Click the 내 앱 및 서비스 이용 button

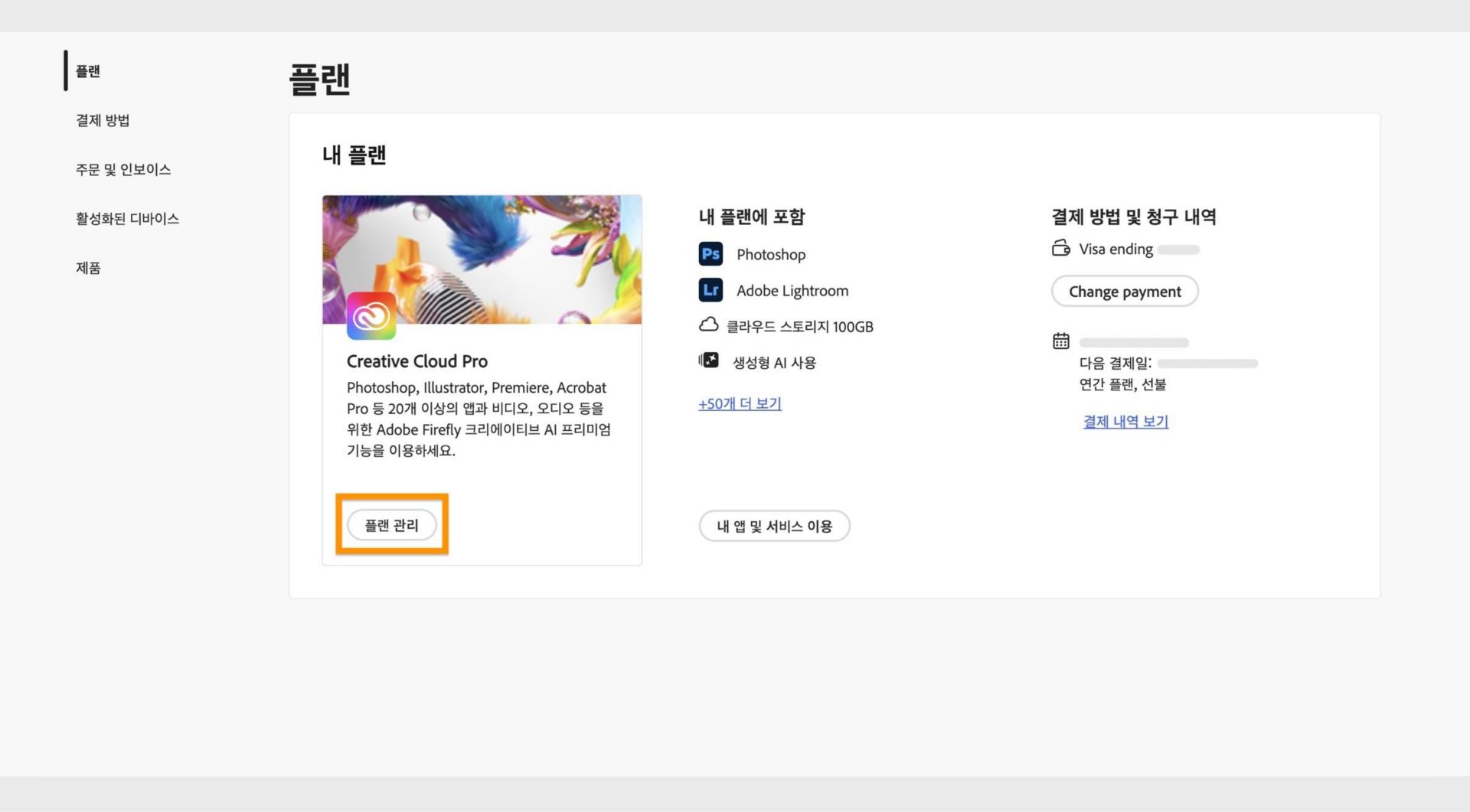(x=774, y=526)
